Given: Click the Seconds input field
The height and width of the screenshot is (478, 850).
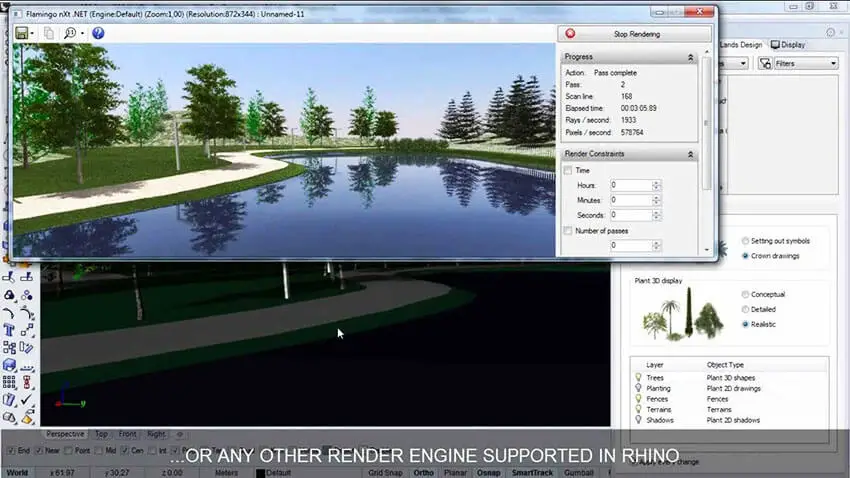Looking at the screenshot, I should click(630, 215).
